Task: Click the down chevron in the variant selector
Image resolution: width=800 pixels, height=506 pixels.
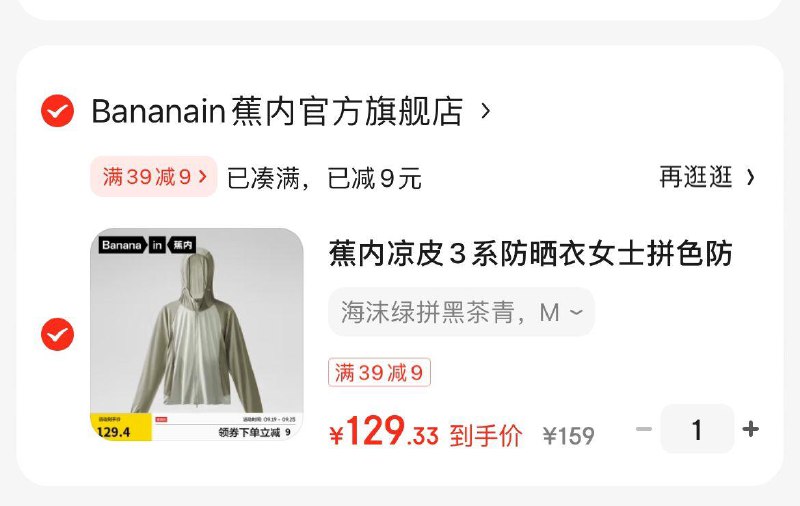Action: tap(576, 312)
